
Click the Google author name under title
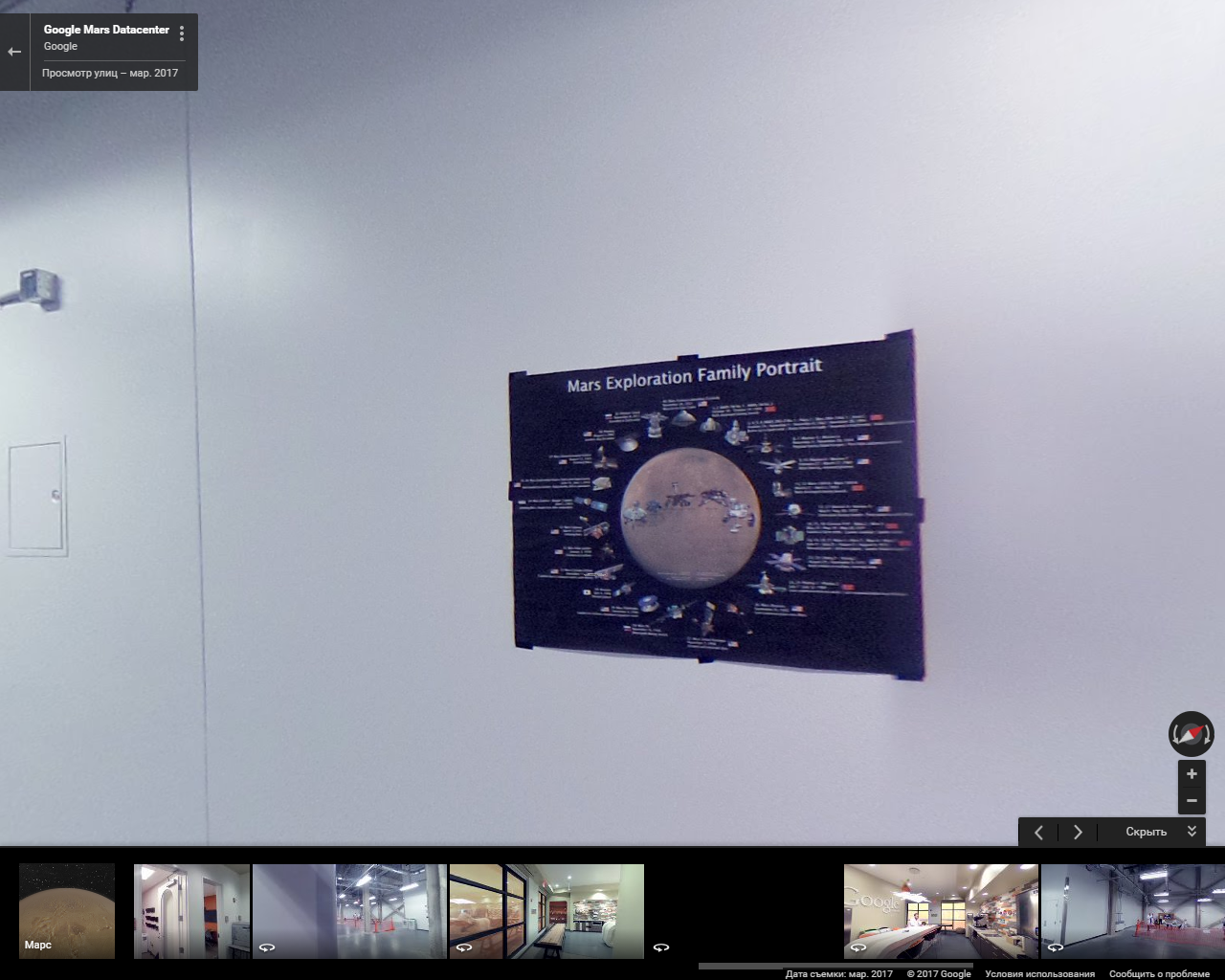point(60,46)
